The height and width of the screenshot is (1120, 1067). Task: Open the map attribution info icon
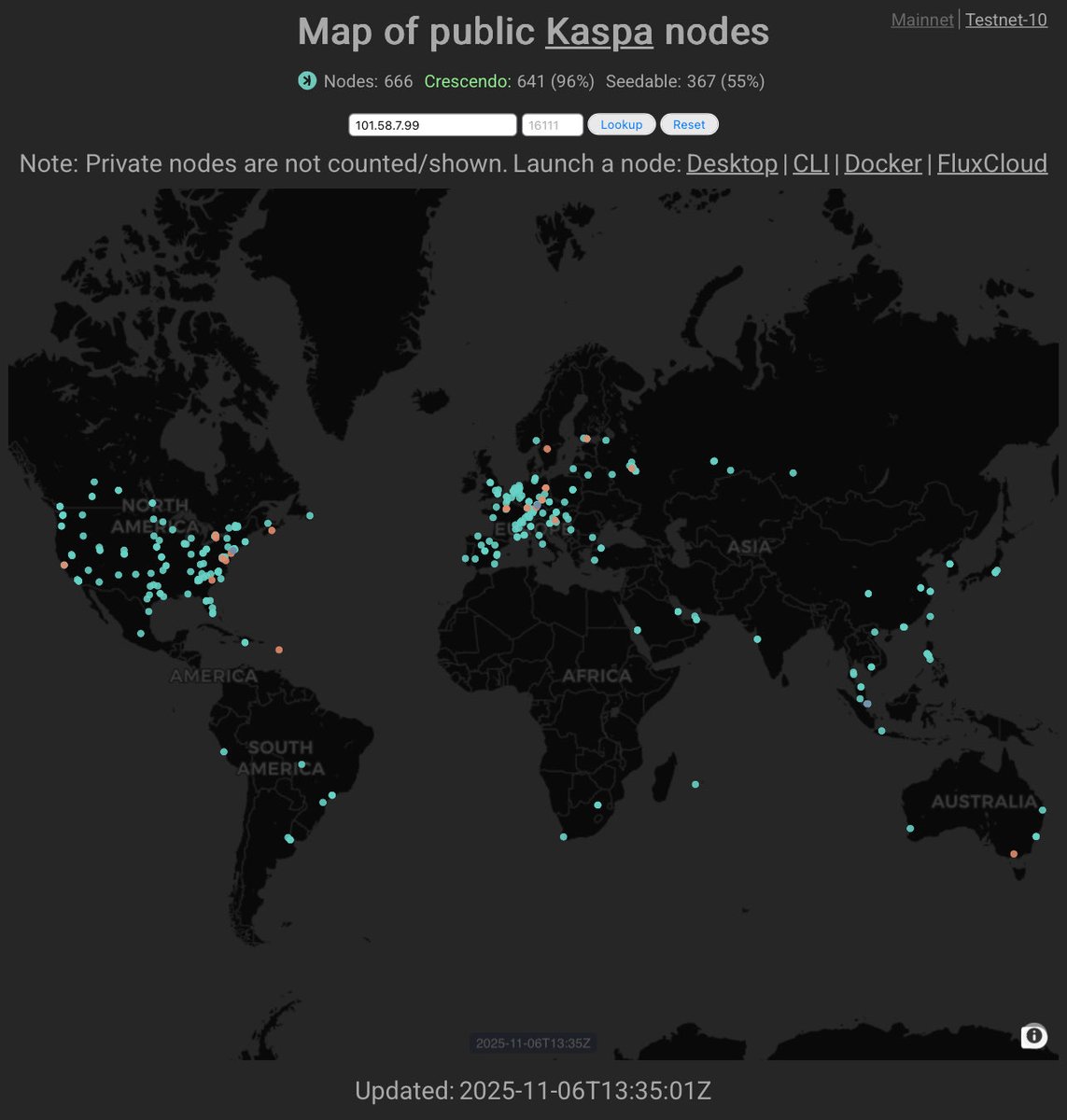pos(1033,1036)
